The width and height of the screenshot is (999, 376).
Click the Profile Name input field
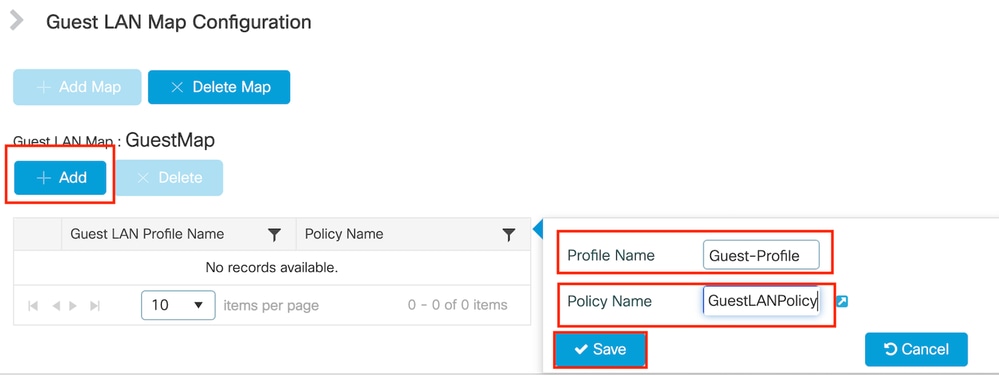(761, 256)
